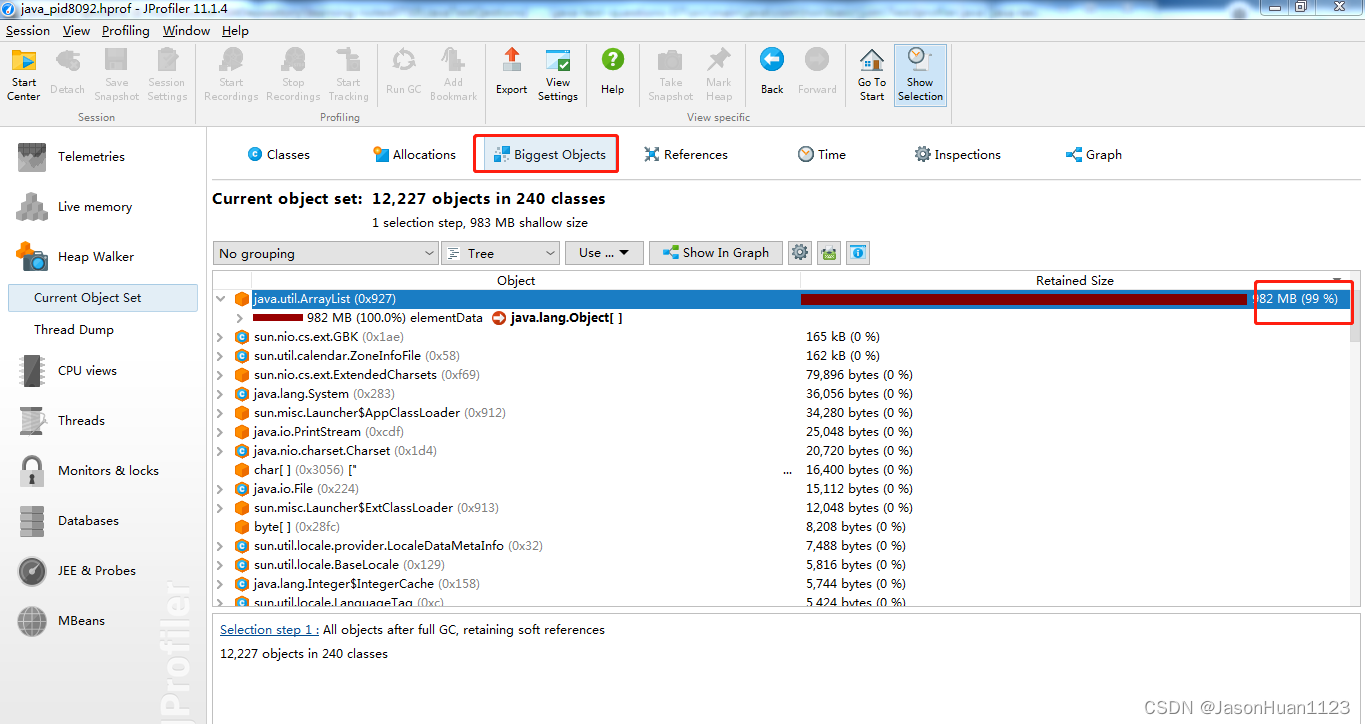Open the CPU views section

point(87,370)
